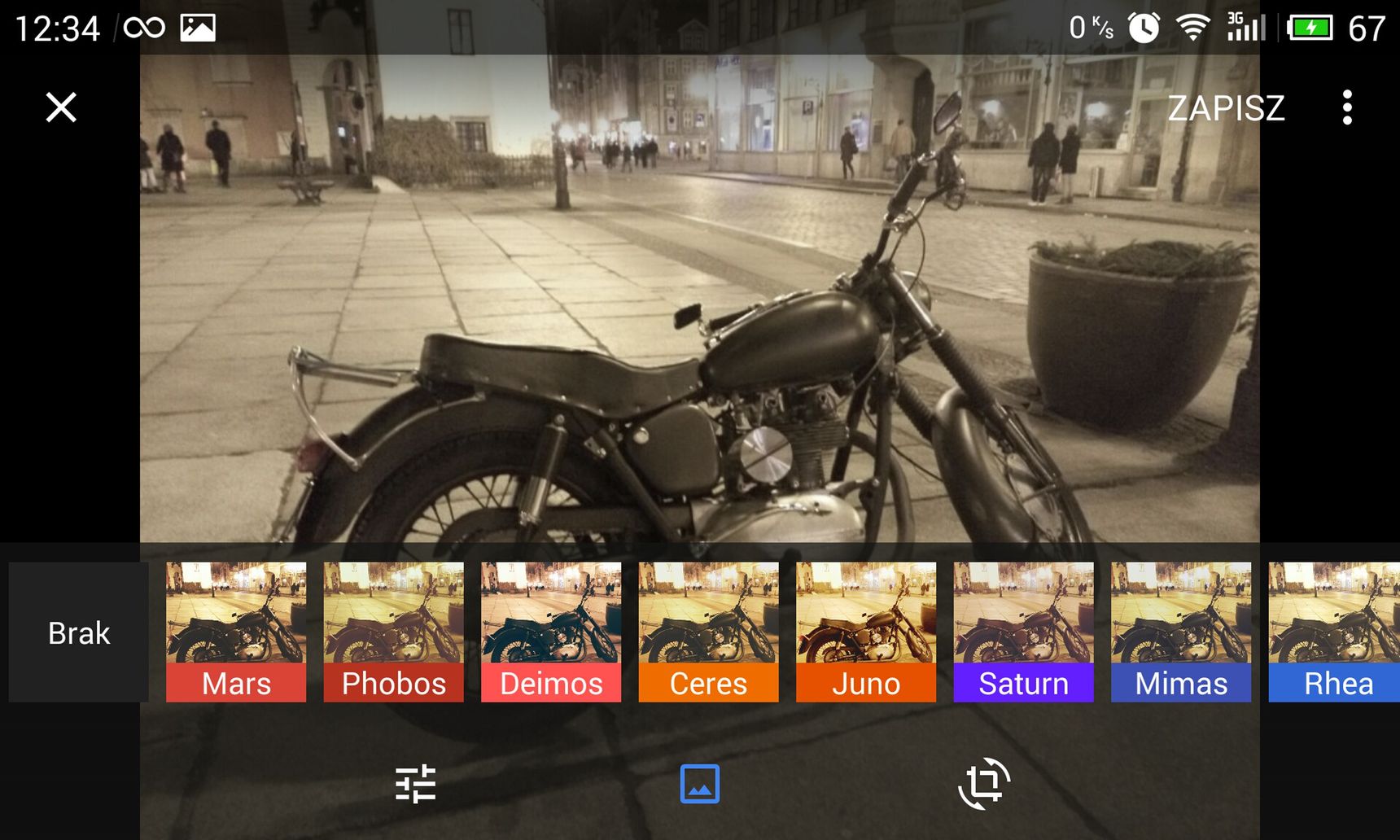Screen dimensions: 1400x840
Task: Apply the Mimas filter
Action: [1181, 632]
